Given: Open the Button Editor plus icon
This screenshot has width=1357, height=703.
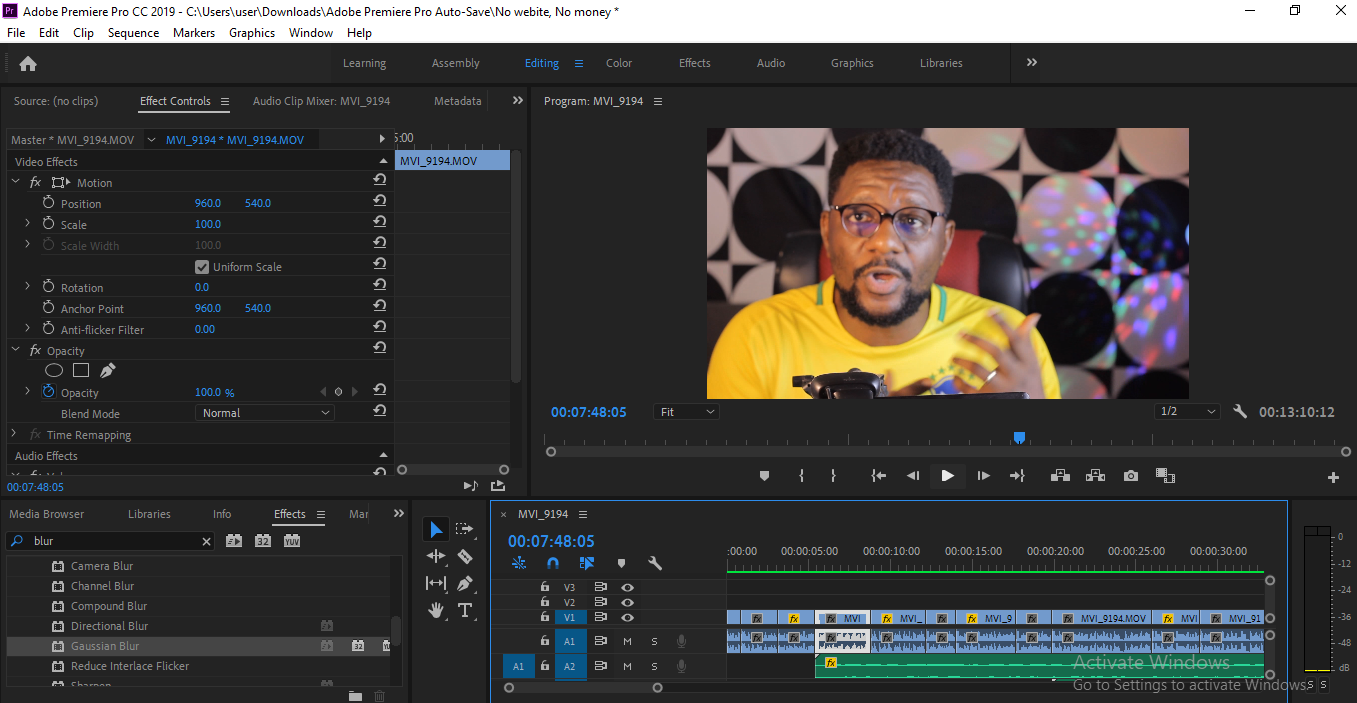Looking at the screenshot, I should [1333, 478].
